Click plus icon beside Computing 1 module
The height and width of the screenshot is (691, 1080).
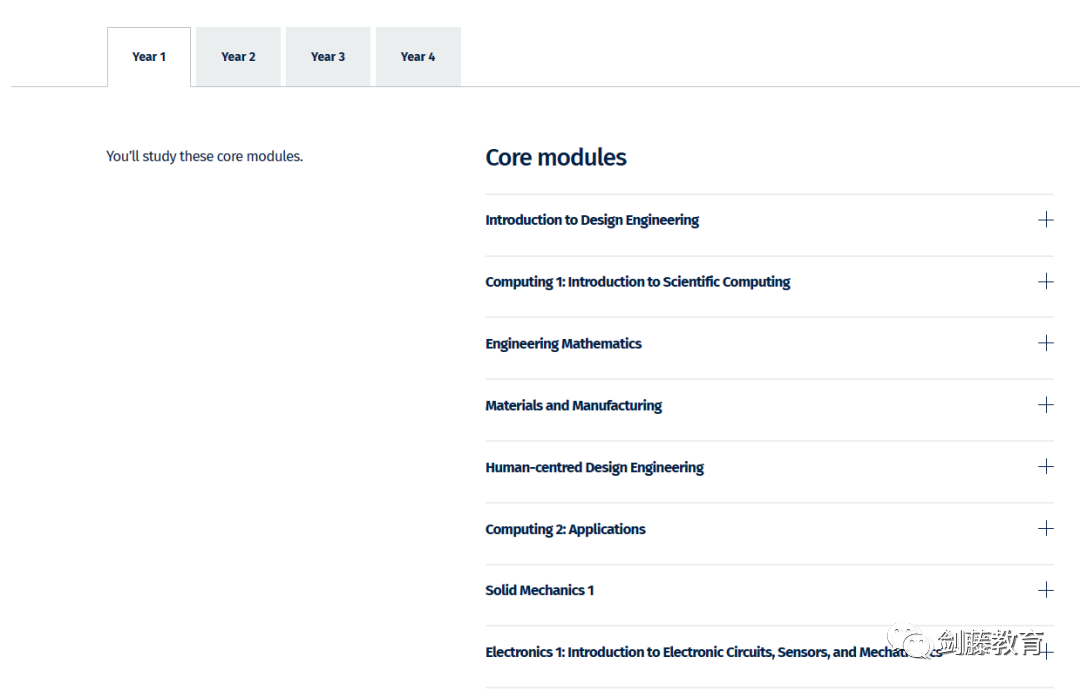(1046, 282)
